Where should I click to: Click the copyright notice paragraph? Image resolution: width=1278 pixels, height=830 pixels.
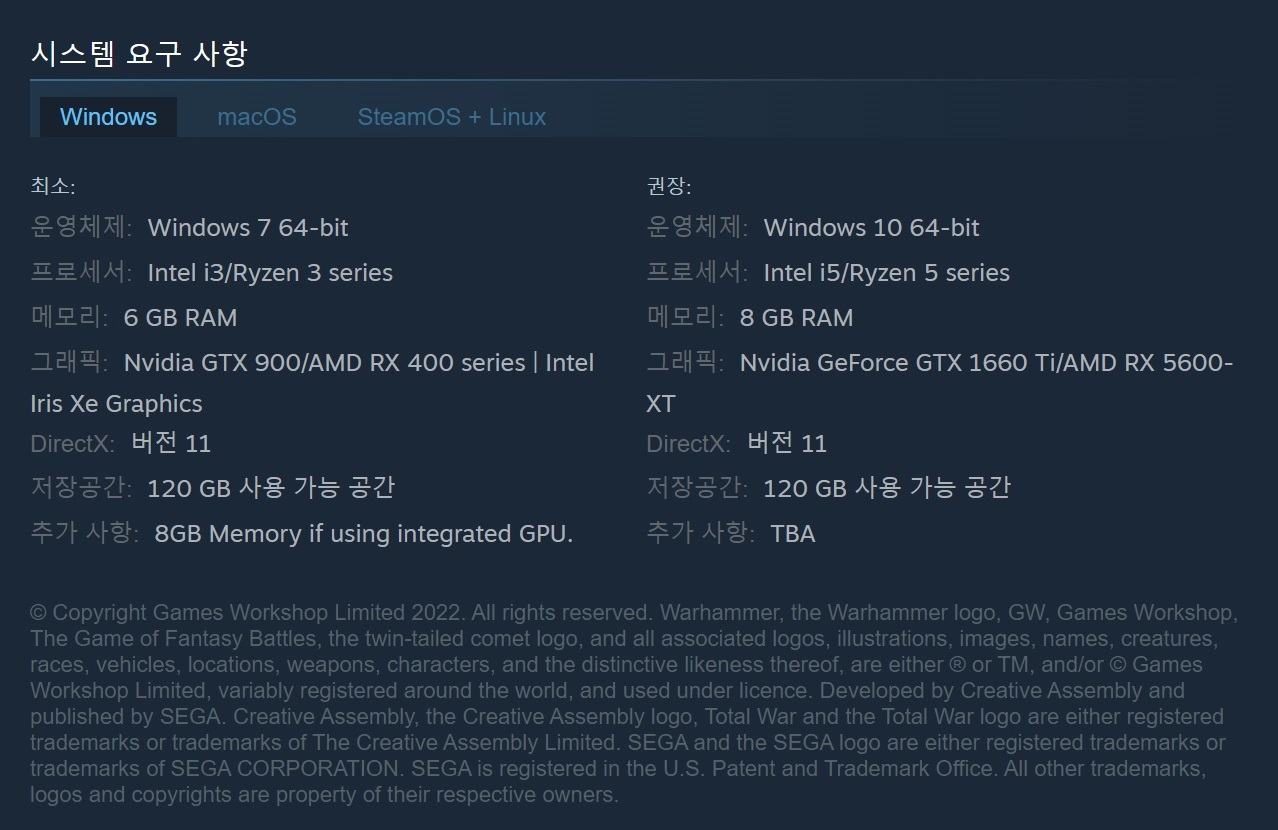pyautogui.click(x=634, y=704)
